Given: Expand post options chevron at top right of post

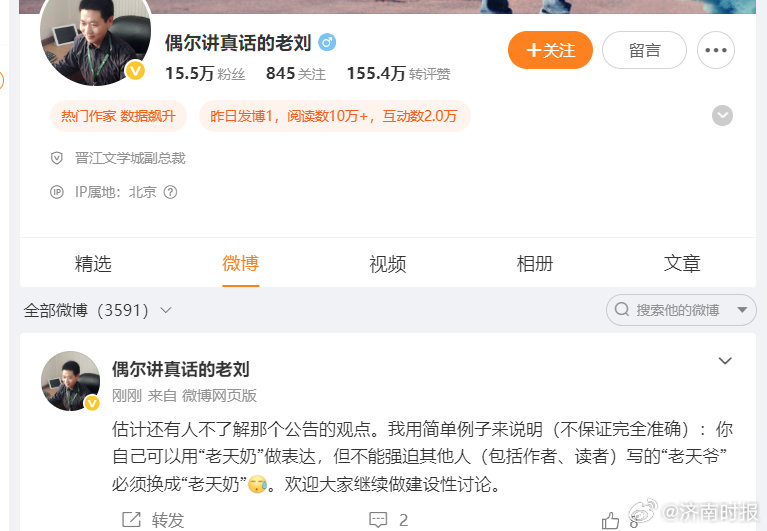Looking at the screenshot, I should [724, 361].
